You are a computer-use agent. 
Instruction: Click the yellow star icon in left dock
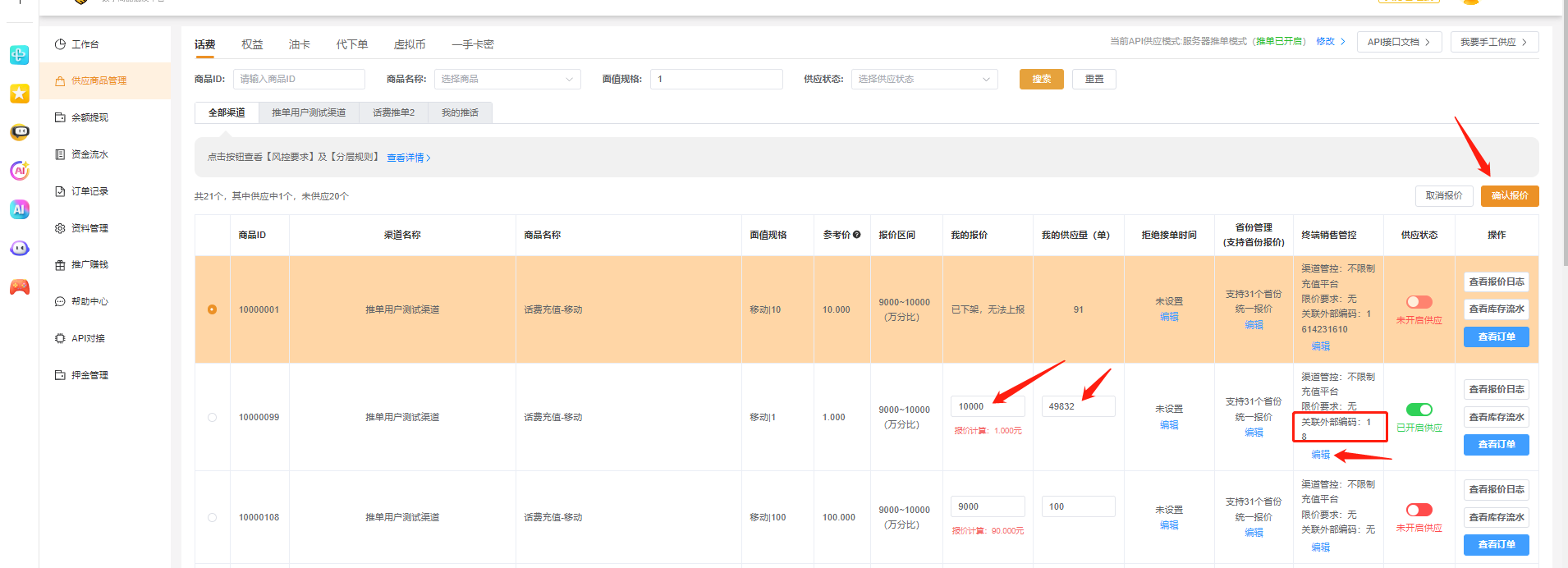[20, 94]
